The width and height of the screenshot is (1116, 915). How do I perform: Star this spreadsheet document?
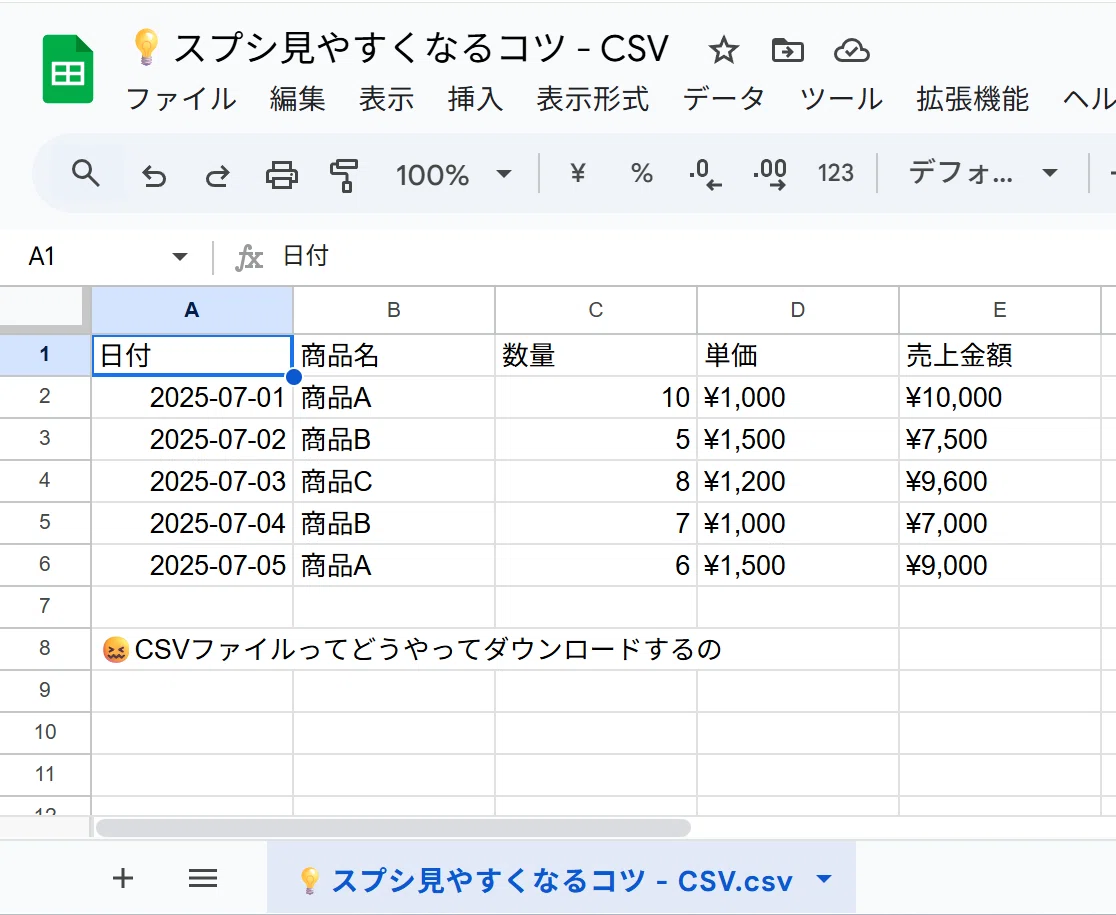click(x=724, y=51)
